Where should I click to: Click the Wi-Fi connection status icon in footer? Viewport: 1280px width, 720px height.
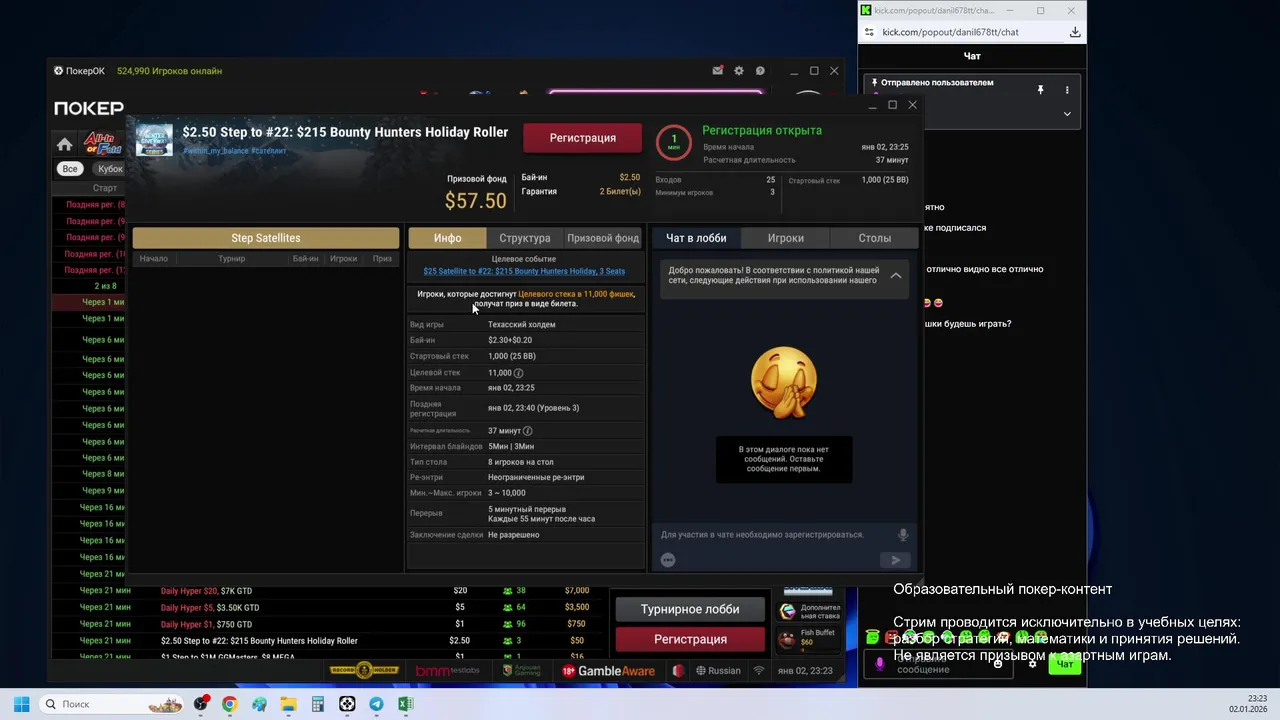759,671
